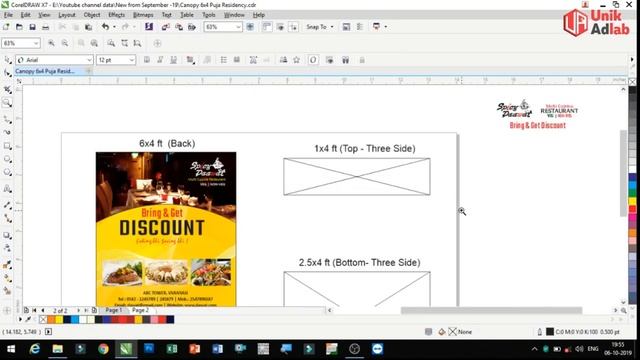Open the Effects menu
The width and height of the screenshot is (640, 360).
point(117,15)
